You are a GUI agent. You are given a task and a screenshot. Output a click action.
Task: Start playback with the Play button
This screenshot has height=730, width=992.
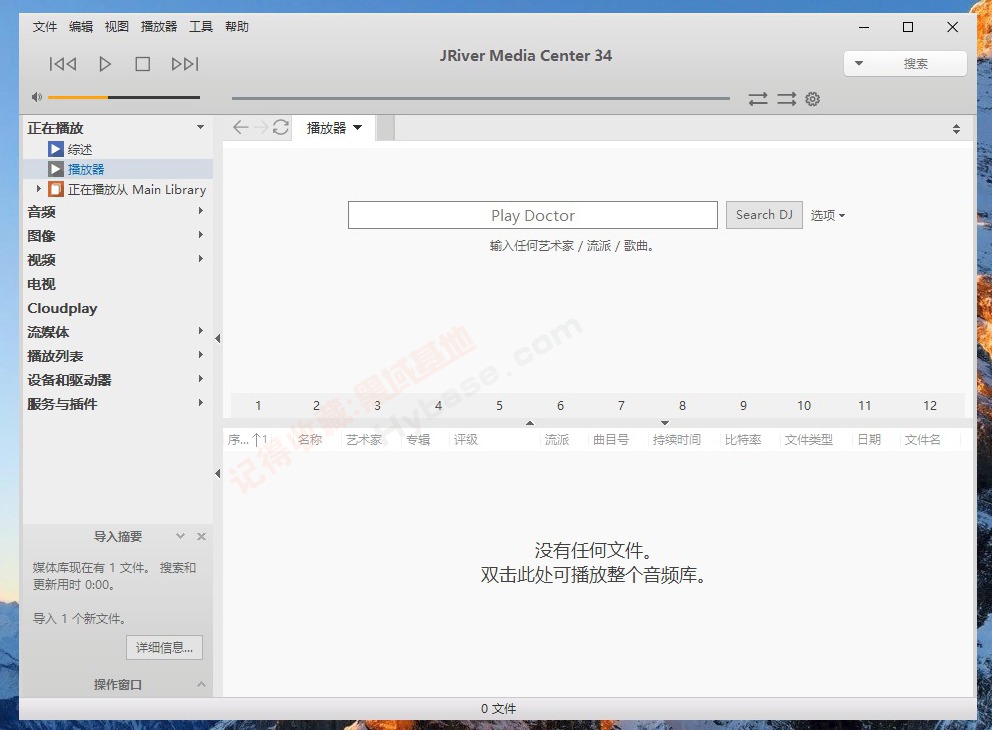click(105, 64)
